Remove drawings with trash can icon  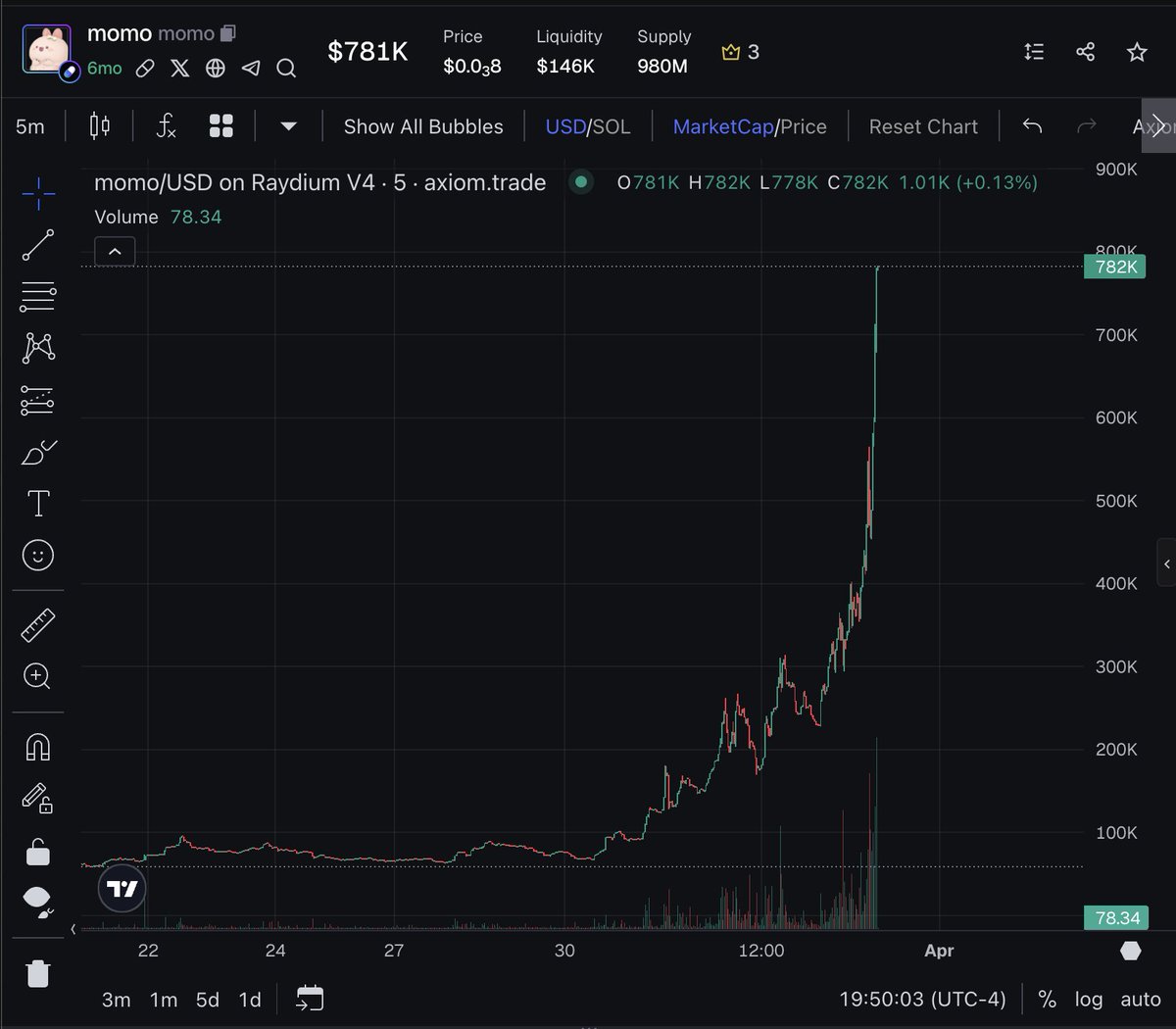(x=38, y=973)
